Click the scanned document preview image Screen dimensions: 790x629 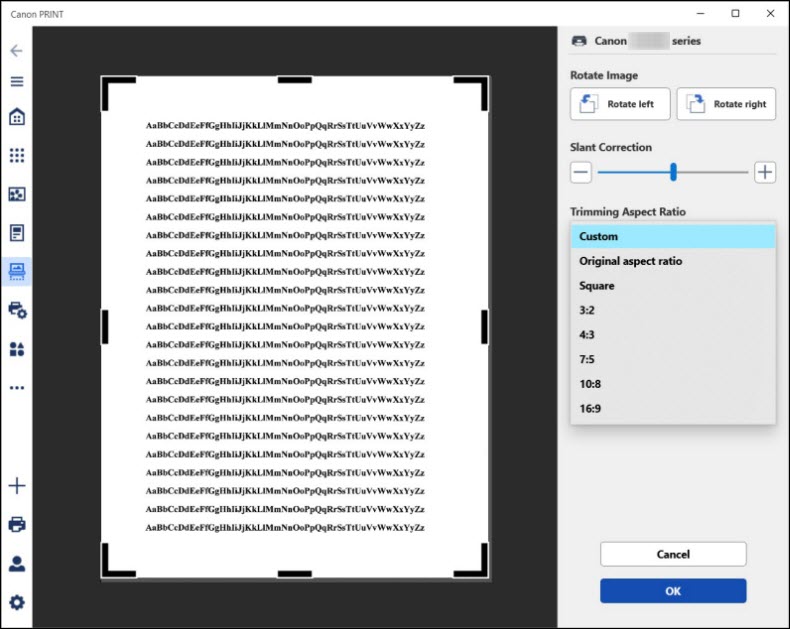coord(295,327)
